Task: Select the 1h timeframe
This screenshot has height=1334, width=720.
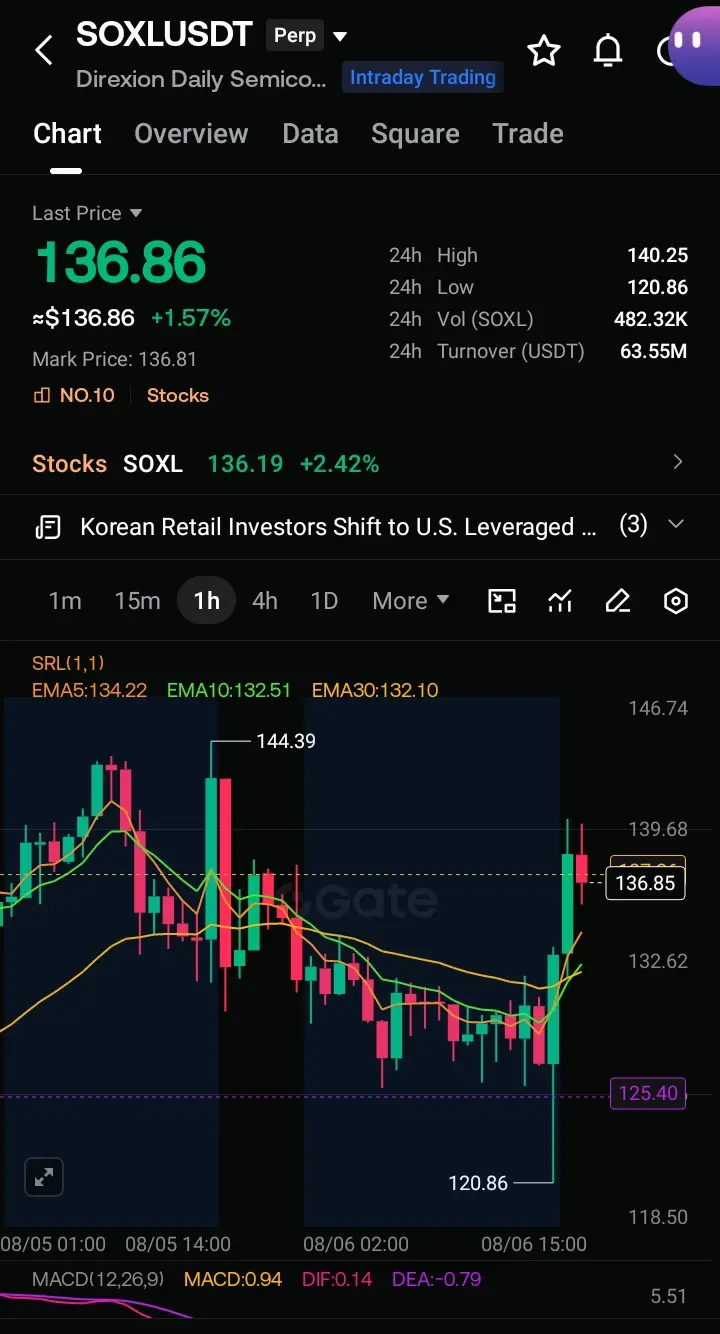Action: [207, 601]
